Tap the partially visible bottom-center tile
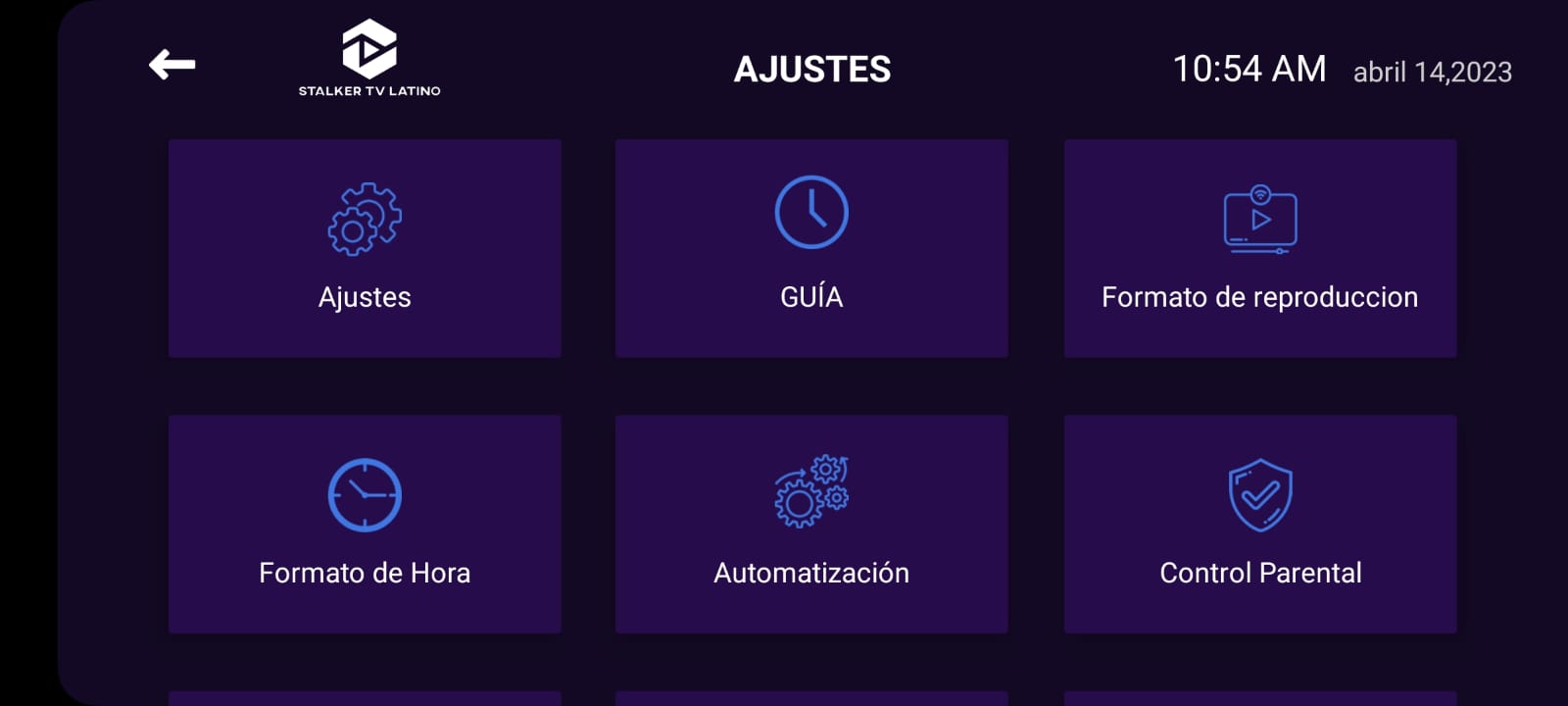The image size is (1568, 706). 811,698
